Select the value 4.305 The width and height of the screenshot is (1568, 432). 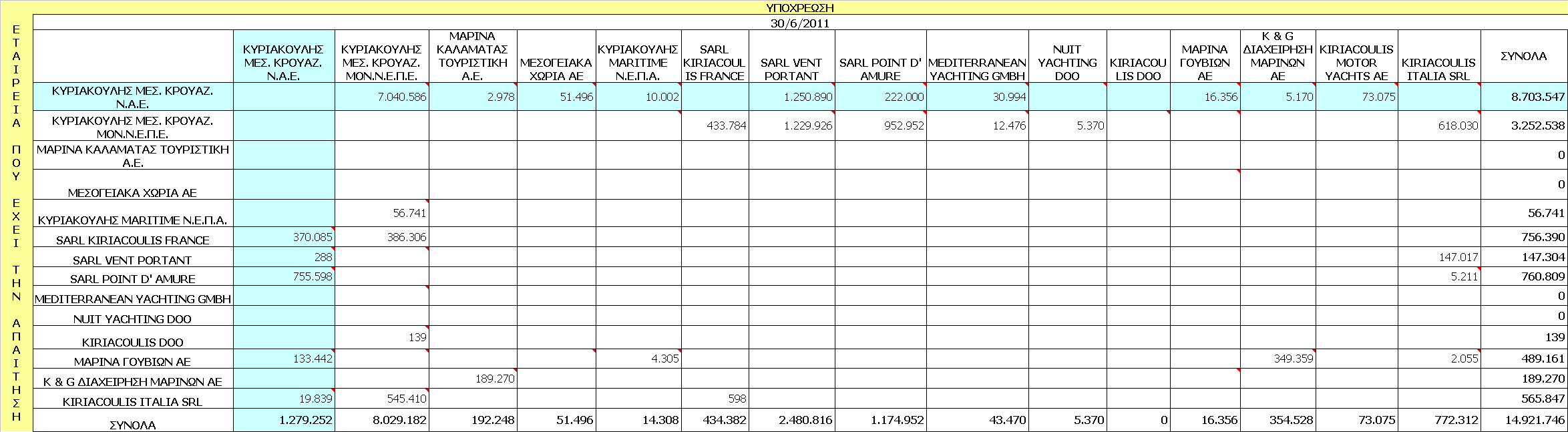point(638,359)
